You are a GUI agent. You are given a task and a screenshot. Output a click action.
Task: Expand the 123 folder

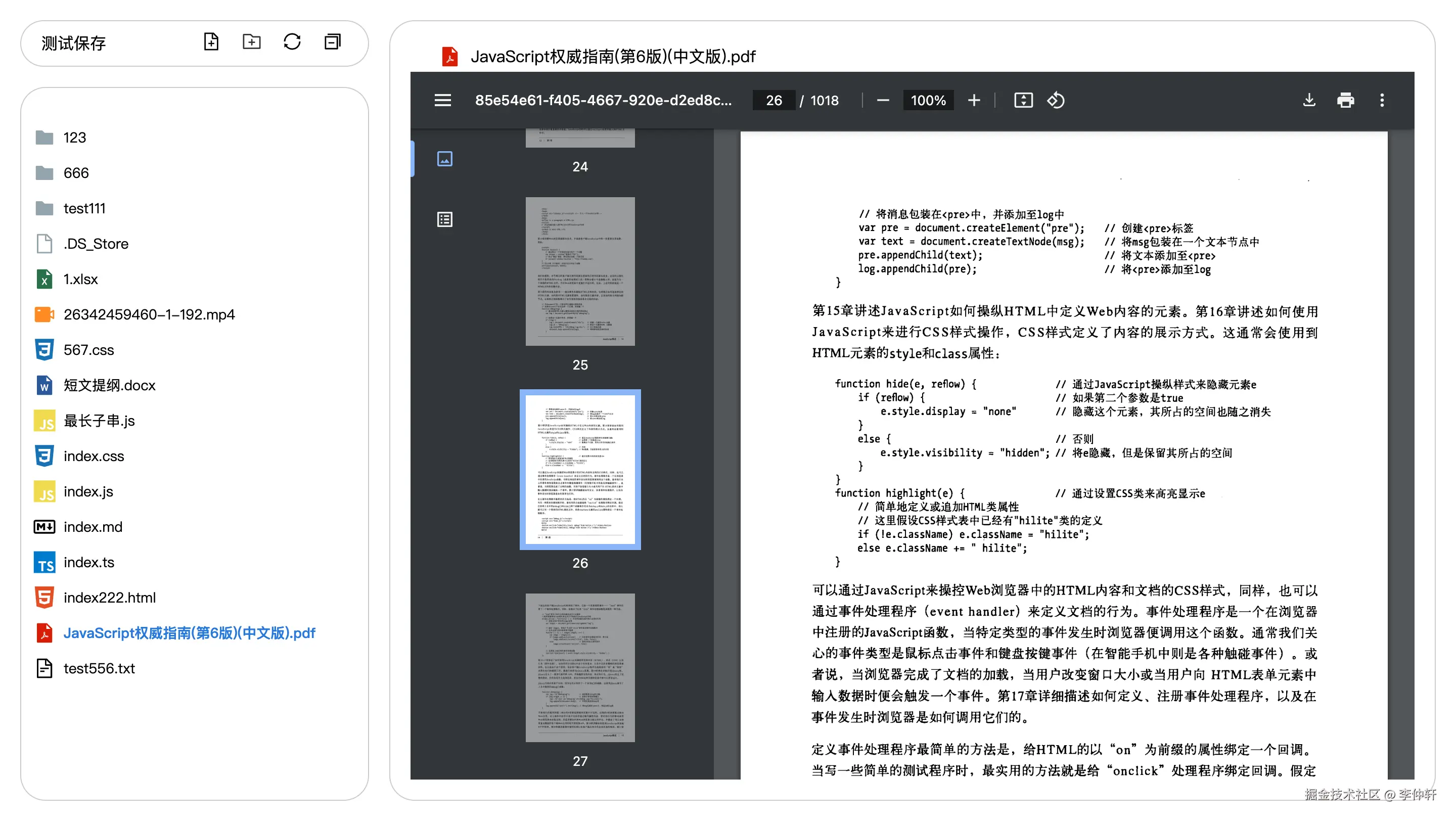pyautogui.click(x=75, y=138)
